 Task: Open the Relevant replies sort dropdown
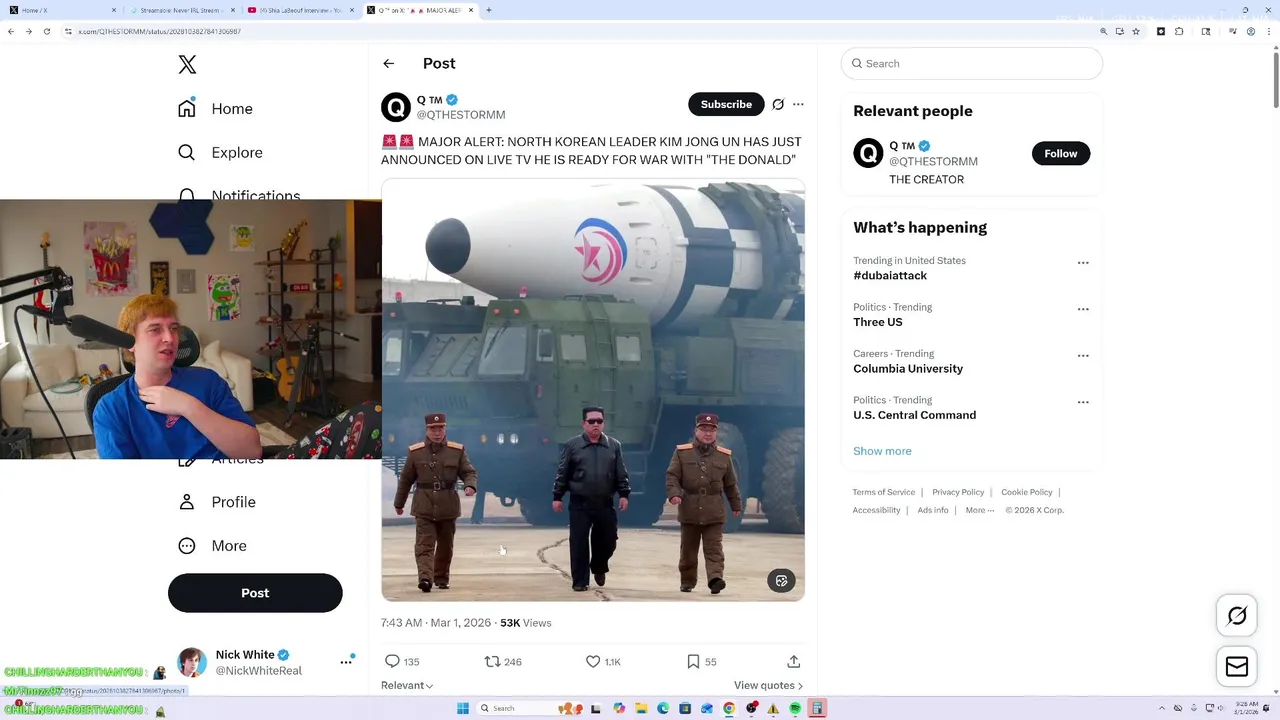(x=407, y=685)
